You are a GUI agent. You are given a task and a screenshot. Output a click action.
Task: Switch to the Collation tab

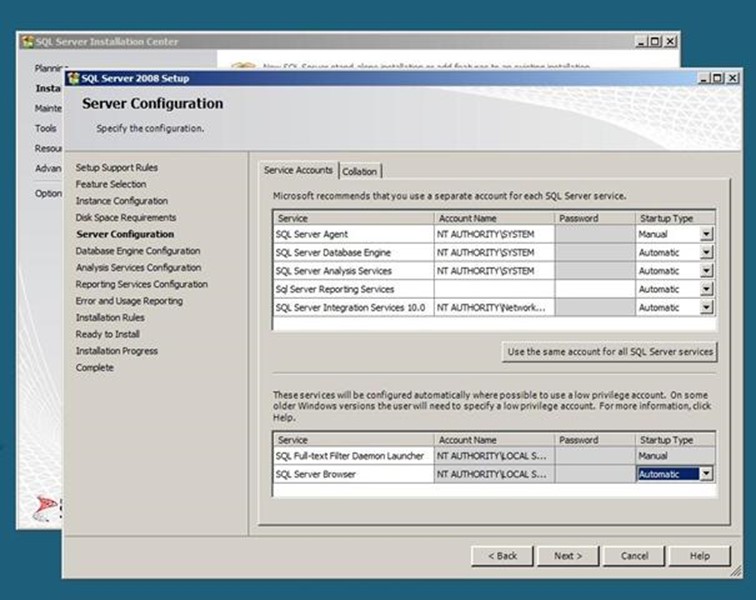pyautogui.click(x=360, y=172)
